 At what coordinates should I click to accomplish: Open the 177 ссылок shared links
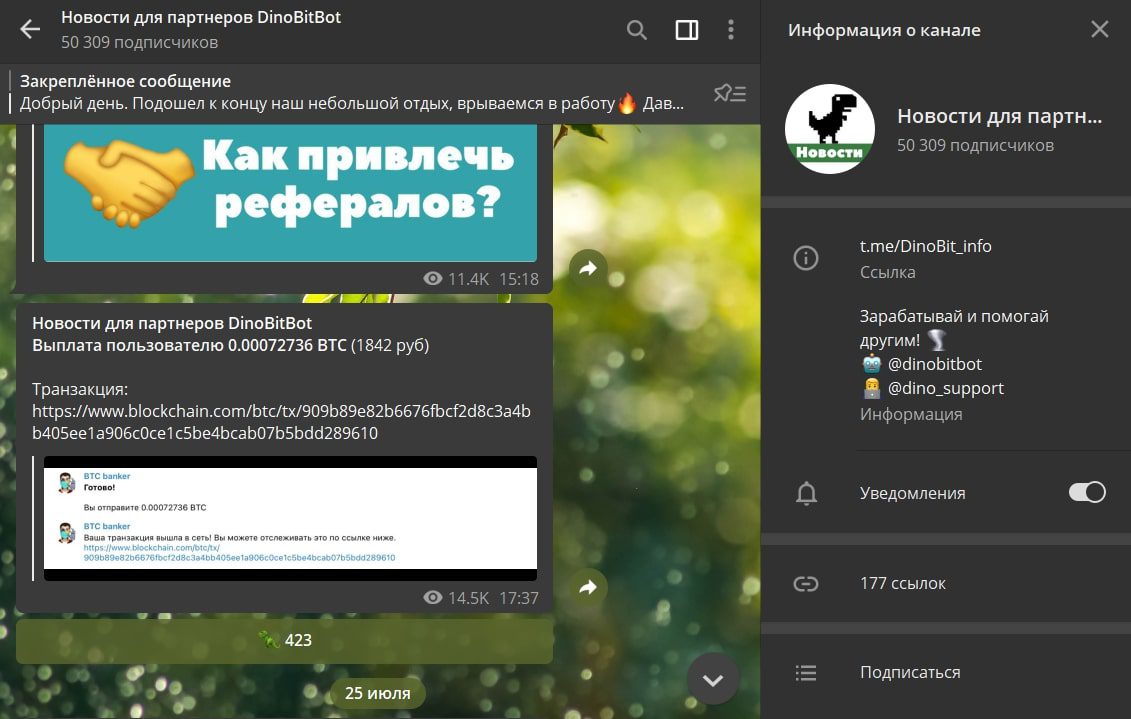coord(902,583)
